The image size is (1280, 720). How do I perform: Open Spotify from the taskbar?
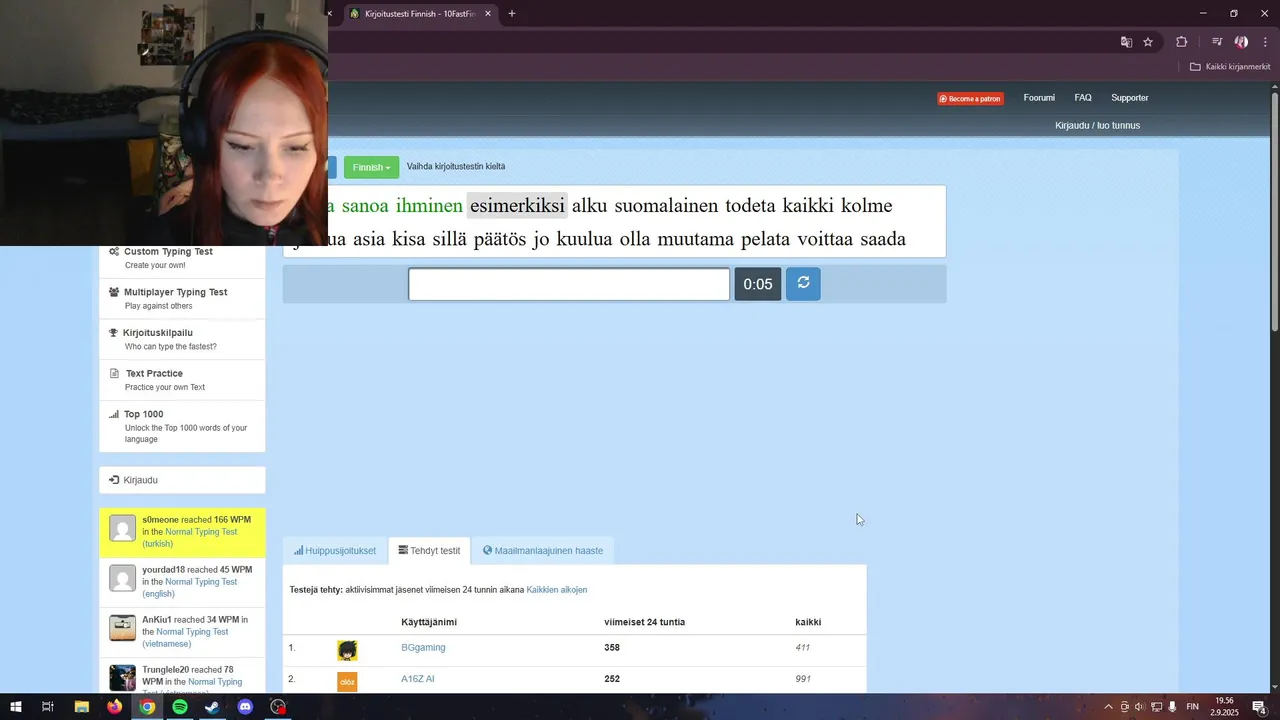coord(180,707)
